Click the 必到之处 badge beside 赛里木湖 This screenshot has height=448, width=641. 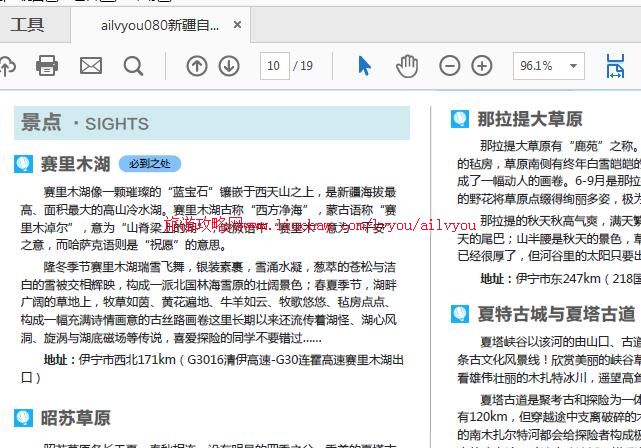(149, 163)
